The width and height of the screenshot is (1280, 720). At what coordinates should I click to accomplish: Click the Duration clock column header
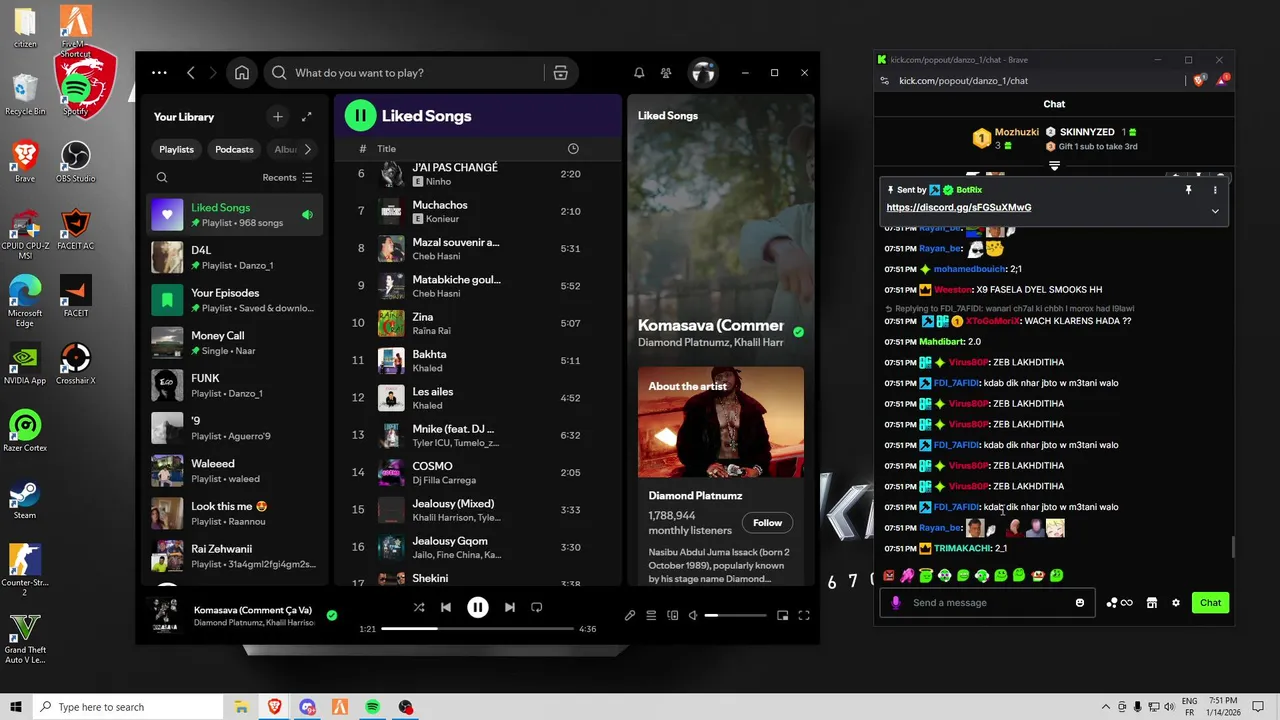point(573,149)
